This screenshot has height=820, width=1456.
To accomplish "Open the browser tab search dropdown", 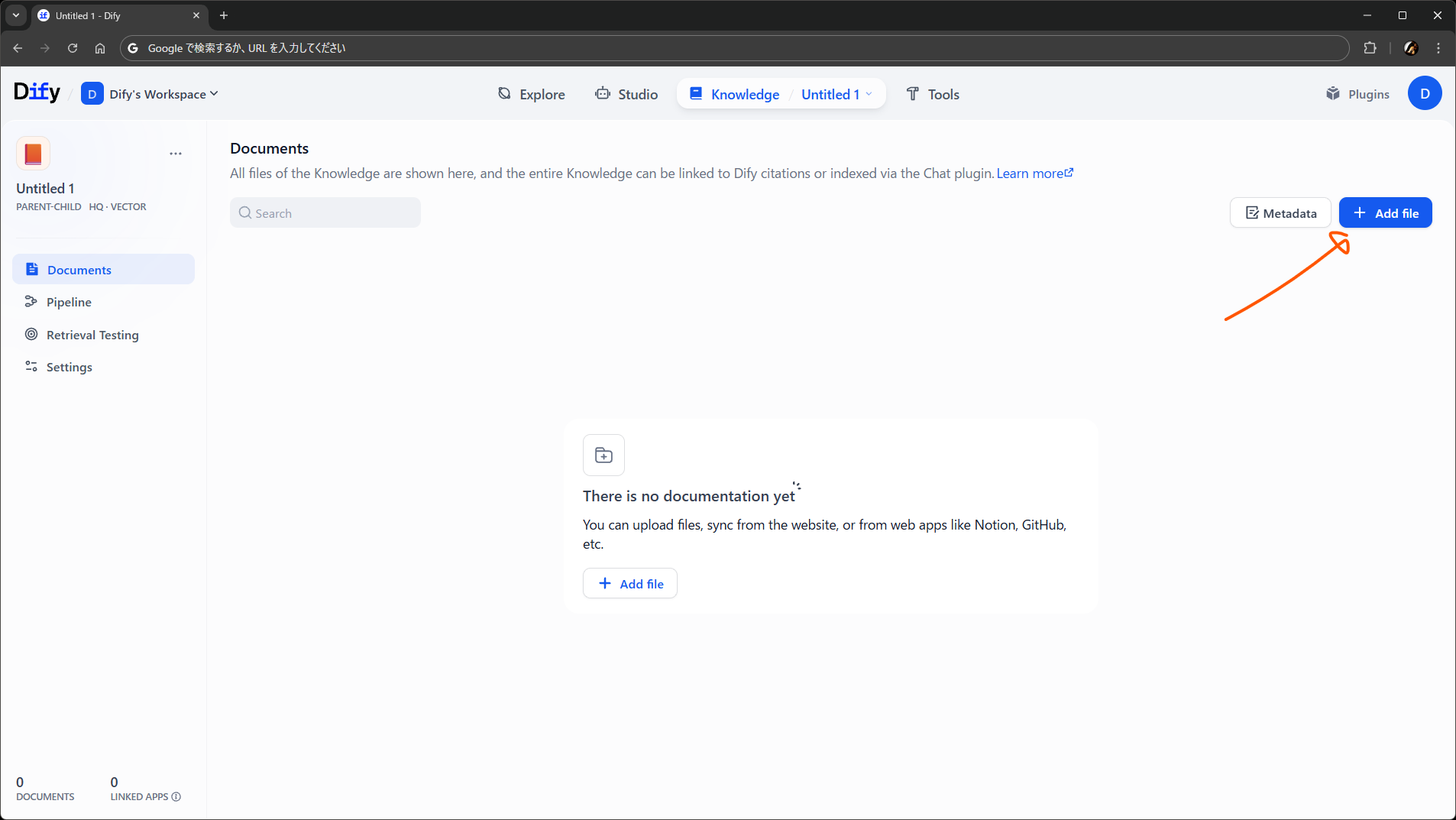I will pos(16,15).
